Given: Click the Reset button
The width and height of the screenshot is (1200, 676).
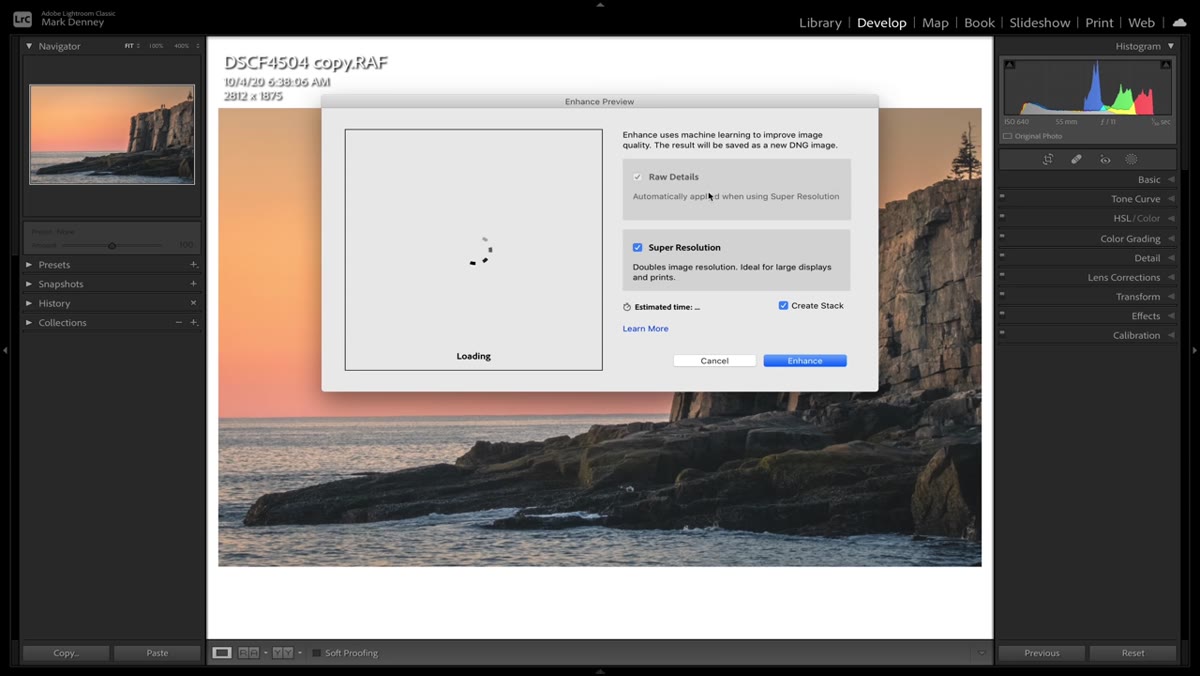Looking at the screenshot, I should tap(1133, 653).
